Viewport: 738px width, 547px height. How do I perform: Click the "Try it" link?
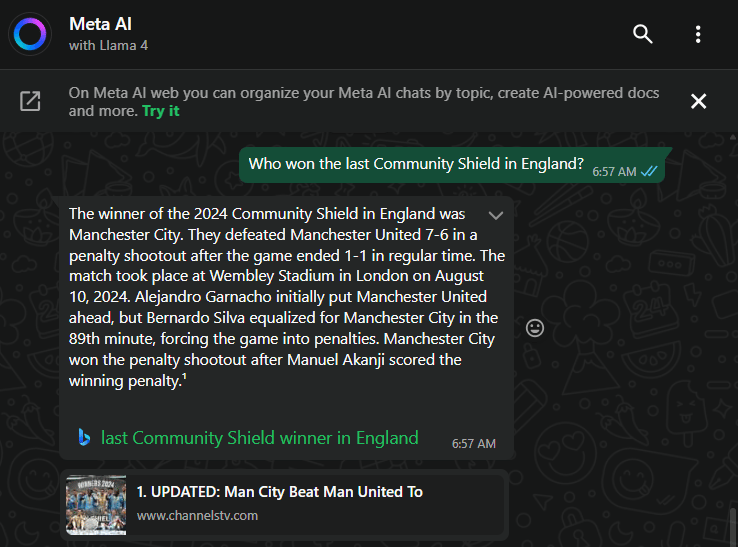161,111
